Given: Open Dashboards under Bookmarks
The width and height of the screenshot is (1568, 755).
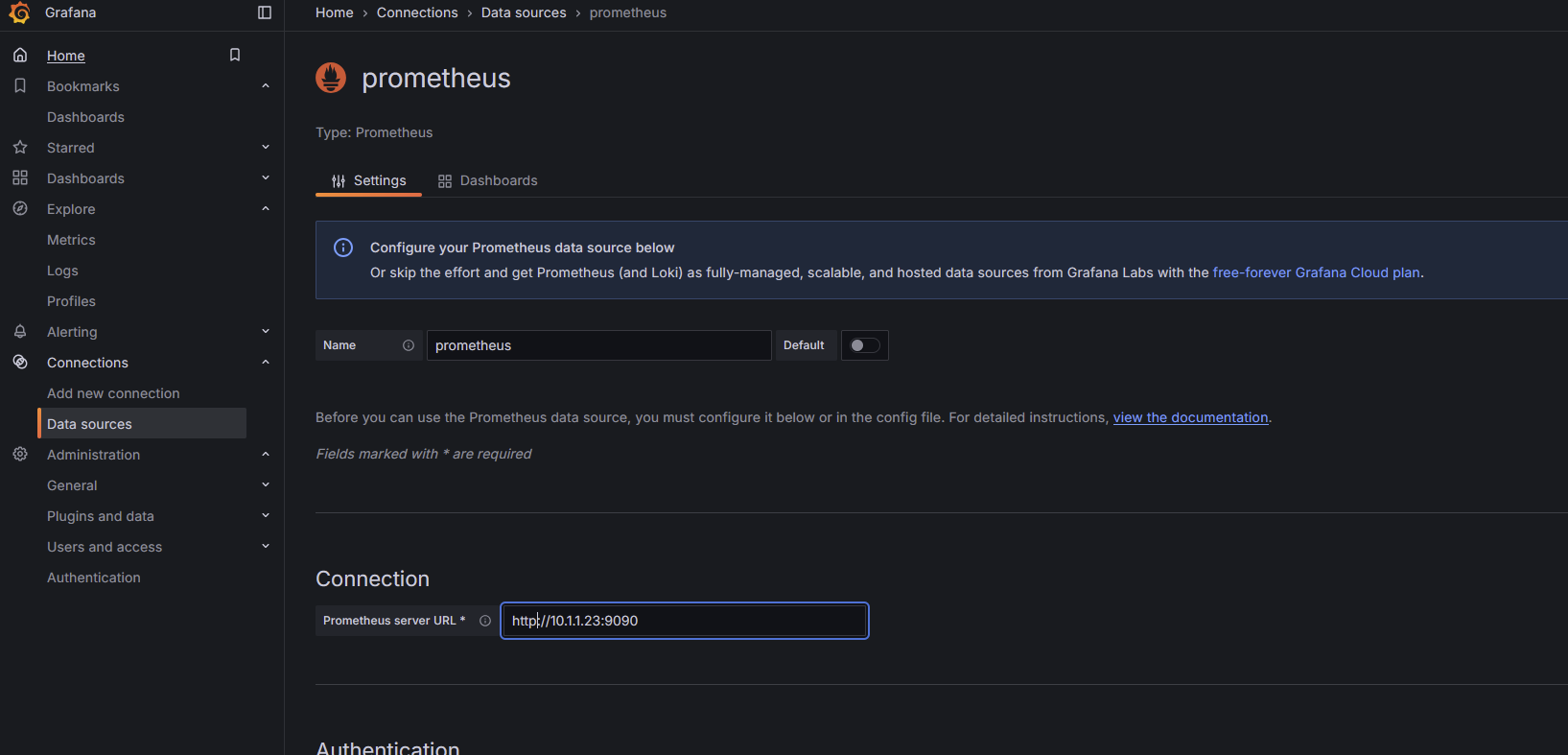Looking at the screenshot, I should (85, 117).
